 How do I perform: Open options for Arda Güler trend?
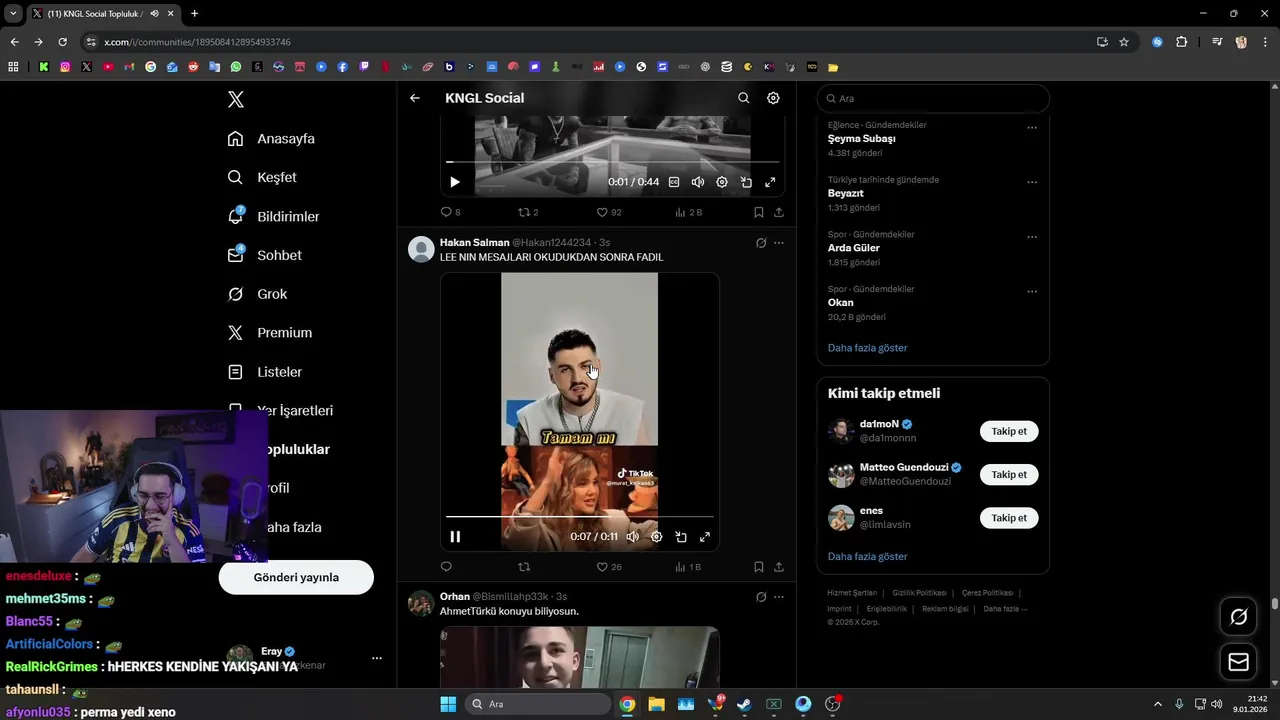(1032, 238)
